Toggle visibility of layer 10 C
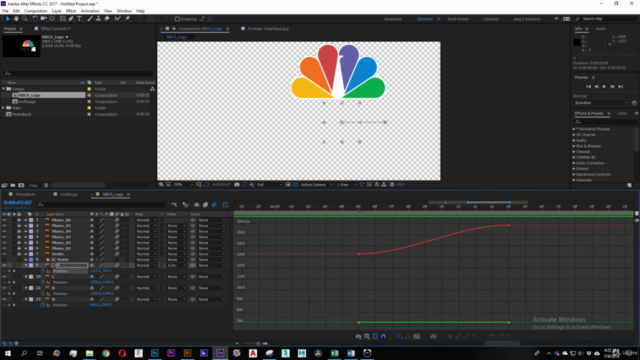640x360 pixels. point(4,277)
